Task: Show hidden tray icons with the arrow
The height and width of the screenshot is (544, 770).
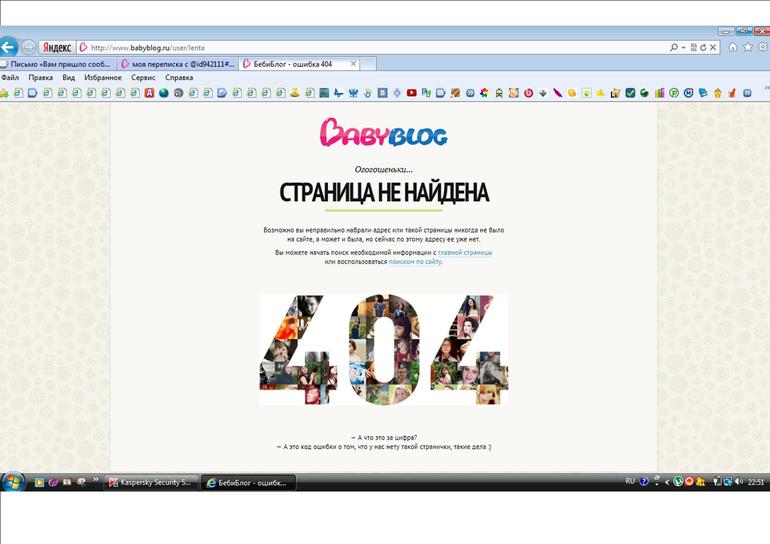Action: click(667, 482)
